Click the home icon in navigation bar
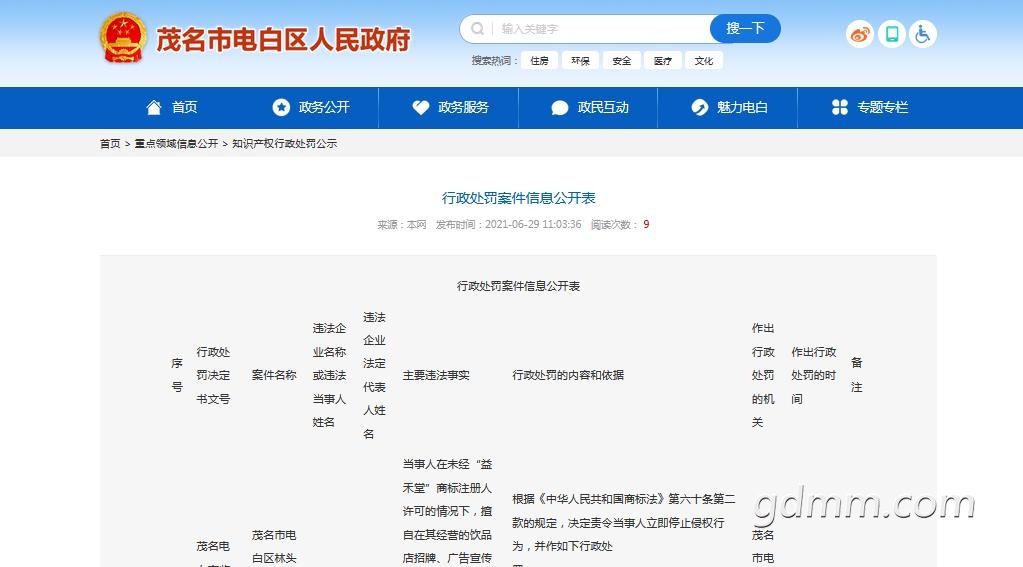The width and height of the screenshot is (1023, 567). point(154,108)
